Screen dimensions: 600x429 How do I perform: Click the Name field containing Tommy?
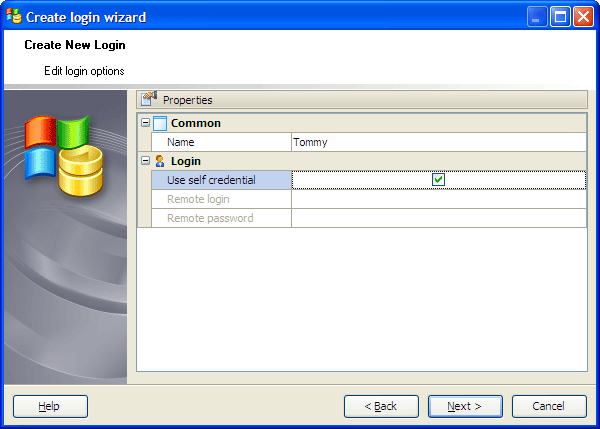click(x=438, y=142)
